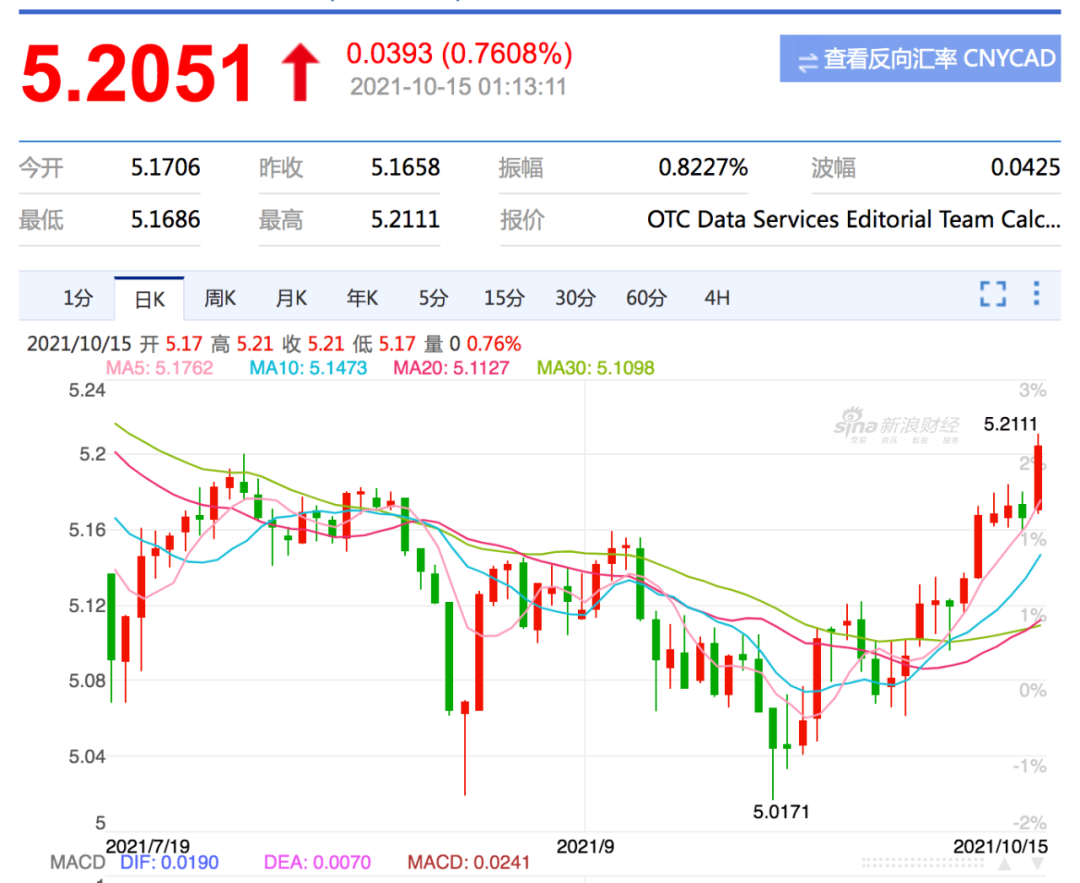Choose the 15分 interval tab
Viewport: 1080px width, 883px height.
[x=504, y=298]
